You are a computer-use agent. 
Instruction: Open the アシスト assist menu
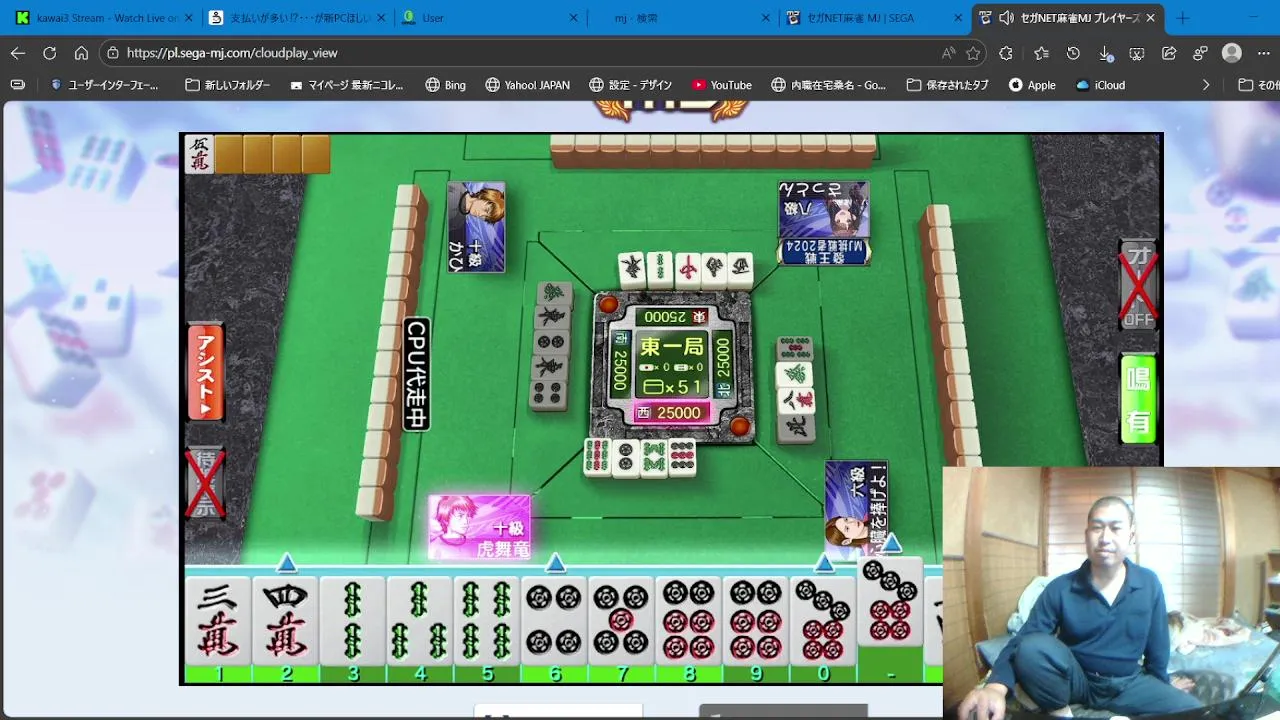pos(206,372)
